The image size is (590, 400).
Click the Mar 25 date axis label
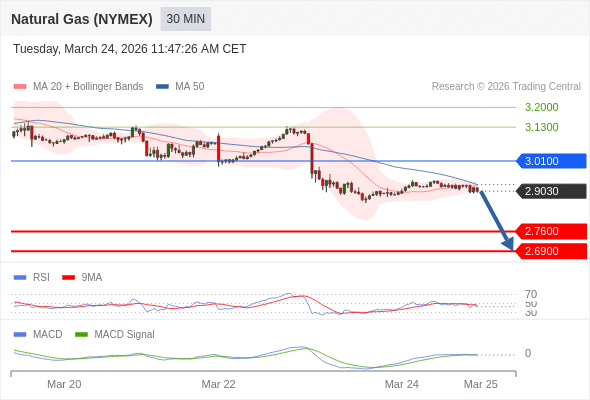pos(481,384)
